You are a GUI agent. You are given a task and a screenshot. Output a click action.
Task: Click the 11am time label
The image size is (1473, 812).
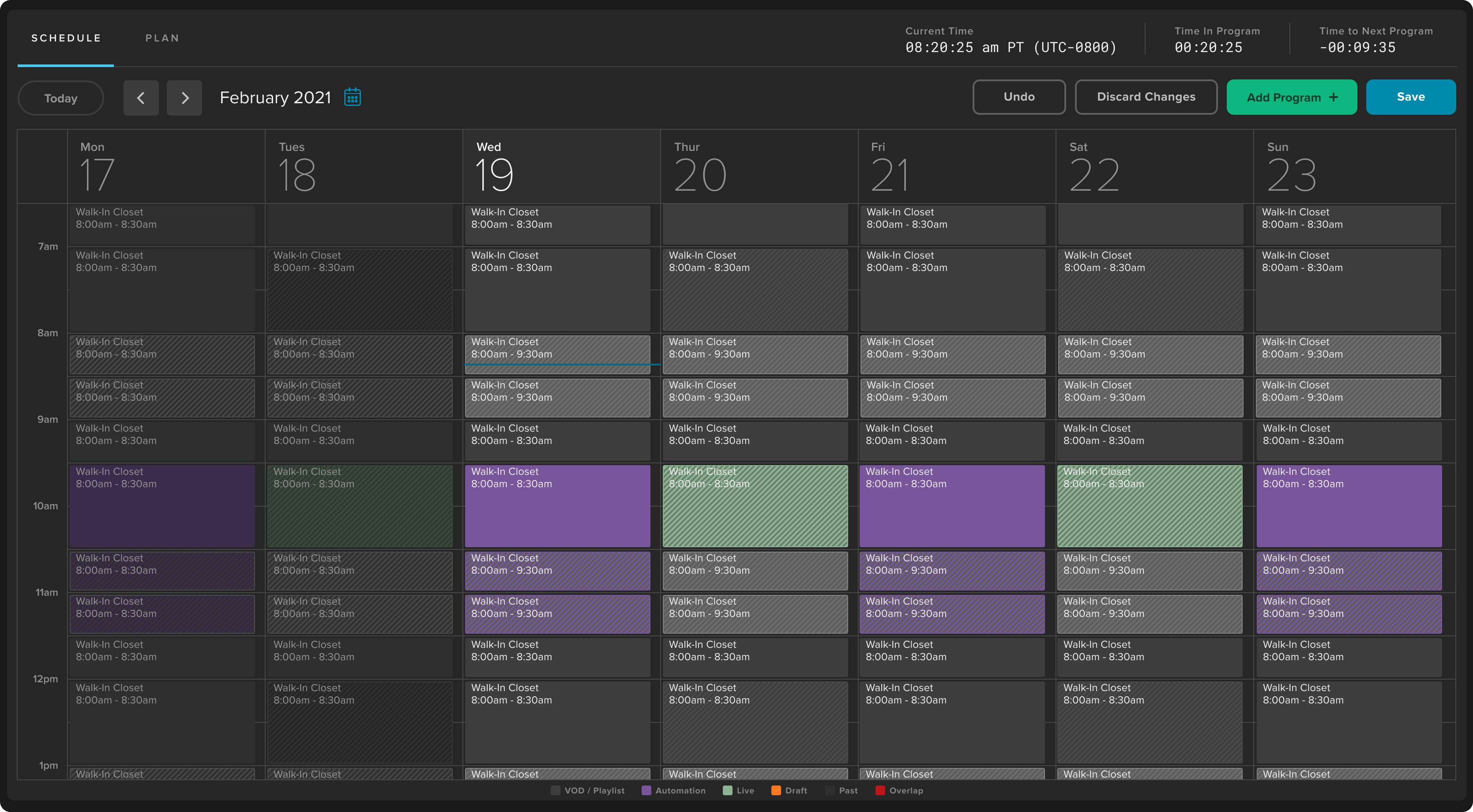tap(47, 592)
